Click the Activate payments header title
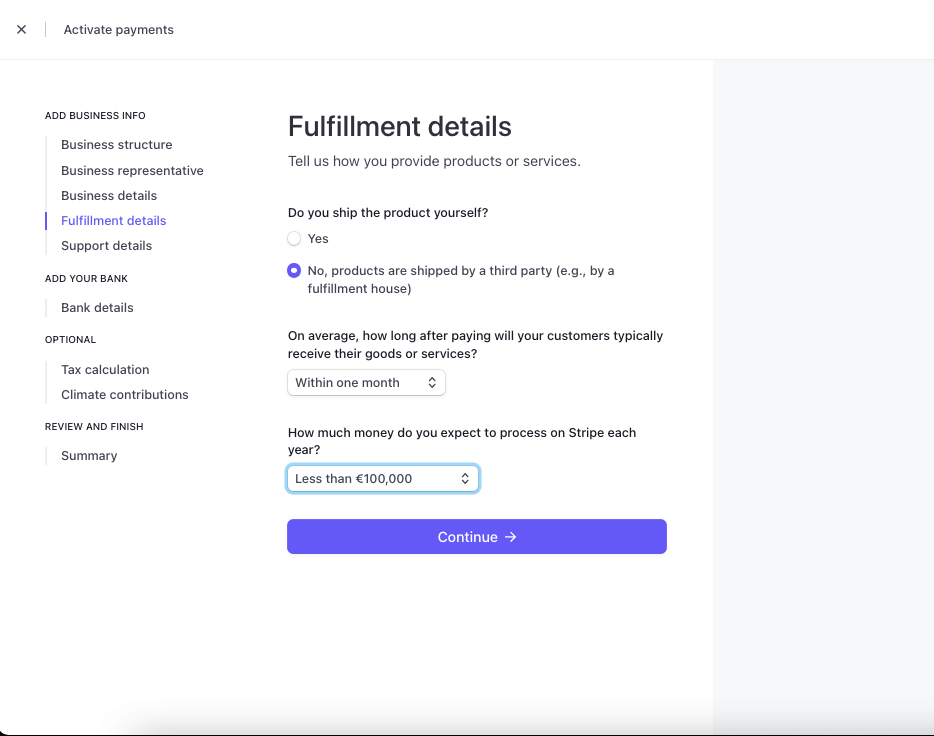The width and height of the screenshot is (934, 736). pos(118,30)
